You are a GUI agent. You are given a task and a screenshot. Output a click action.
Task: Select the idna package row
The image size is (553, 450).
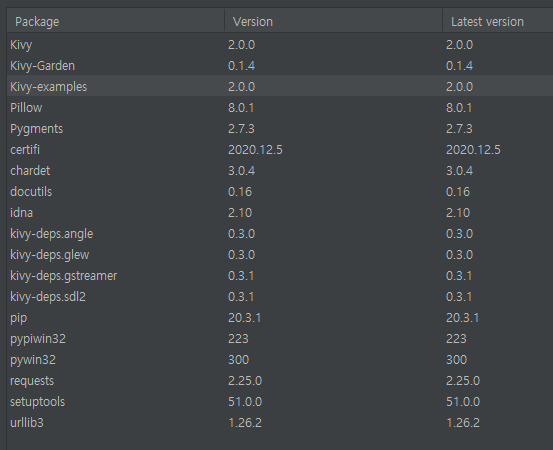[x=280, y=212]
